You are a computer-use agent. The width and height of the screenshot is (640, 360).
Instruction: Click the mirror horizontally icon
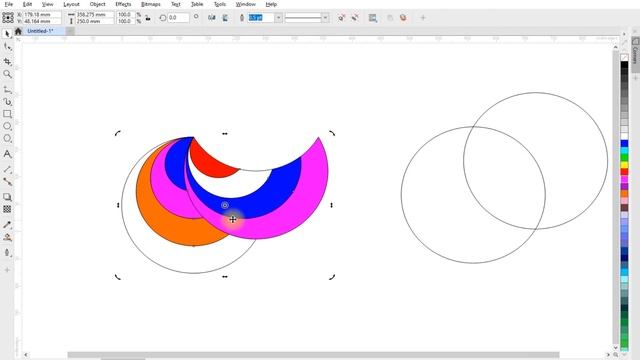pyautogui.click(x=211, y=18)
